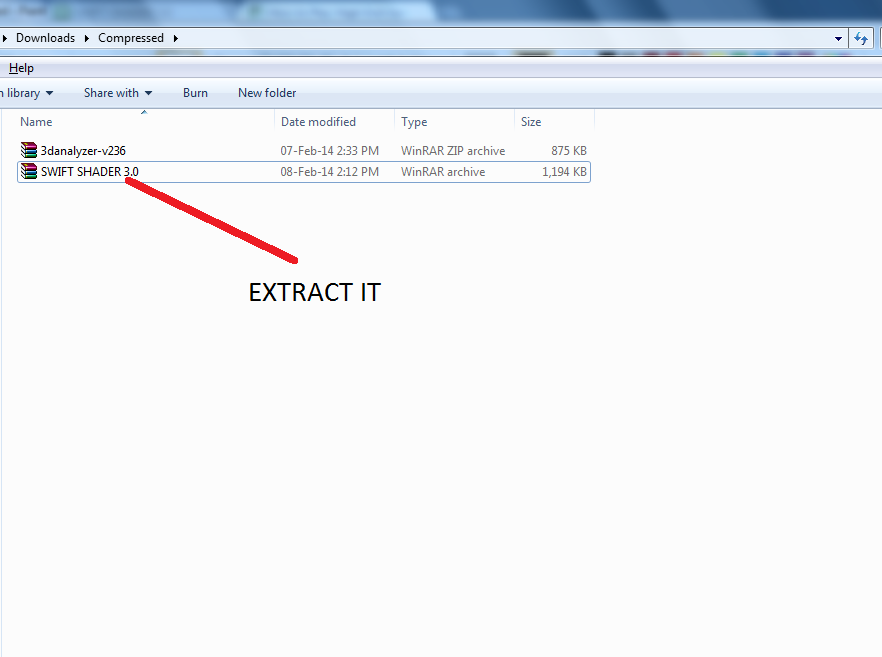
Task: Click date 08-Feb-14 2:12 PM
Action: tap(330, 172)
